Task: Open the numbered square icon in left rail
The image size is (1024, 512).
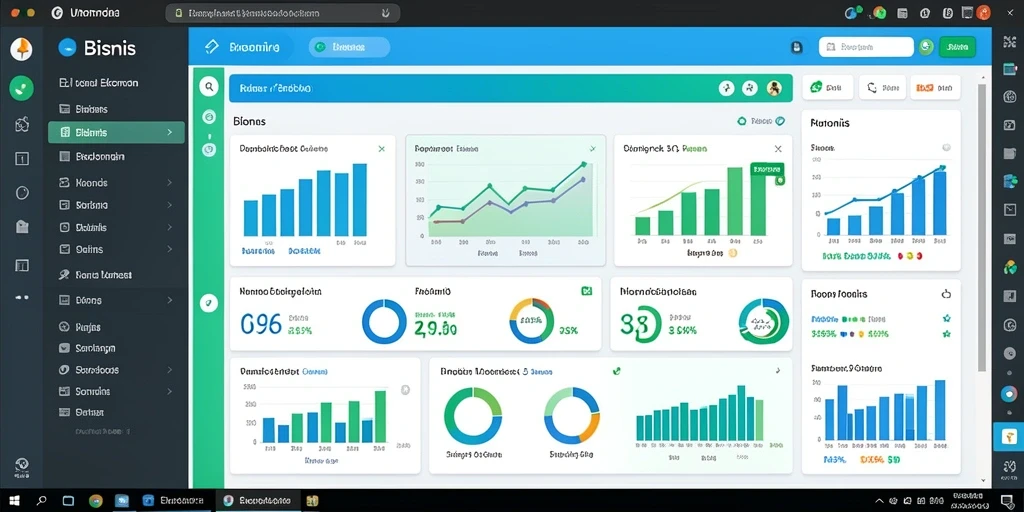Action: [22, 158]
